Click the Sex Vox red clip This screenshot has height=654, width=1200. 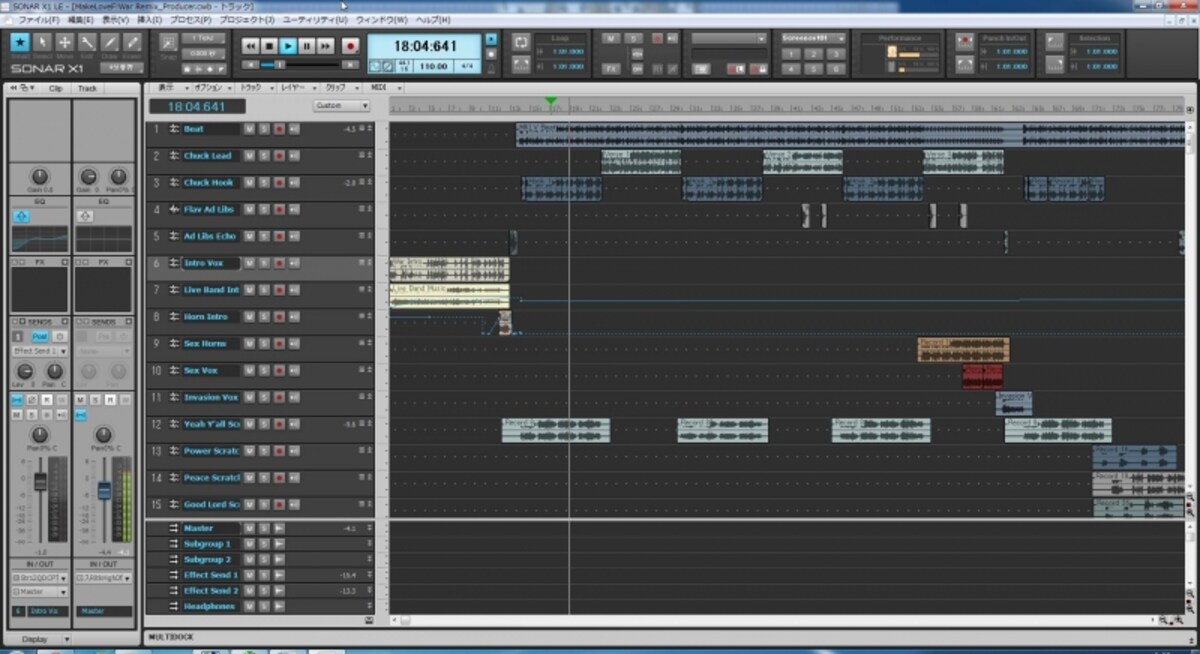982,376
